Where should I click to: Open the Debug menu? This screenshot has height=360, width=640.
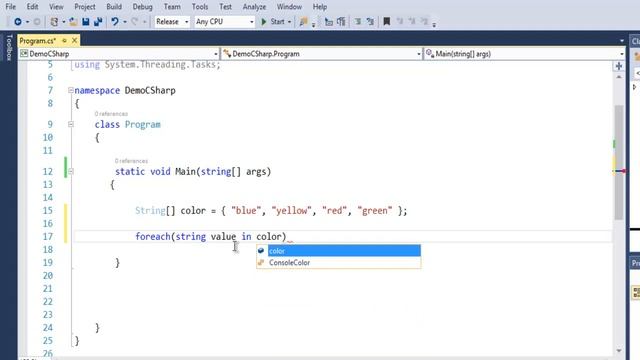click(142, 7)
